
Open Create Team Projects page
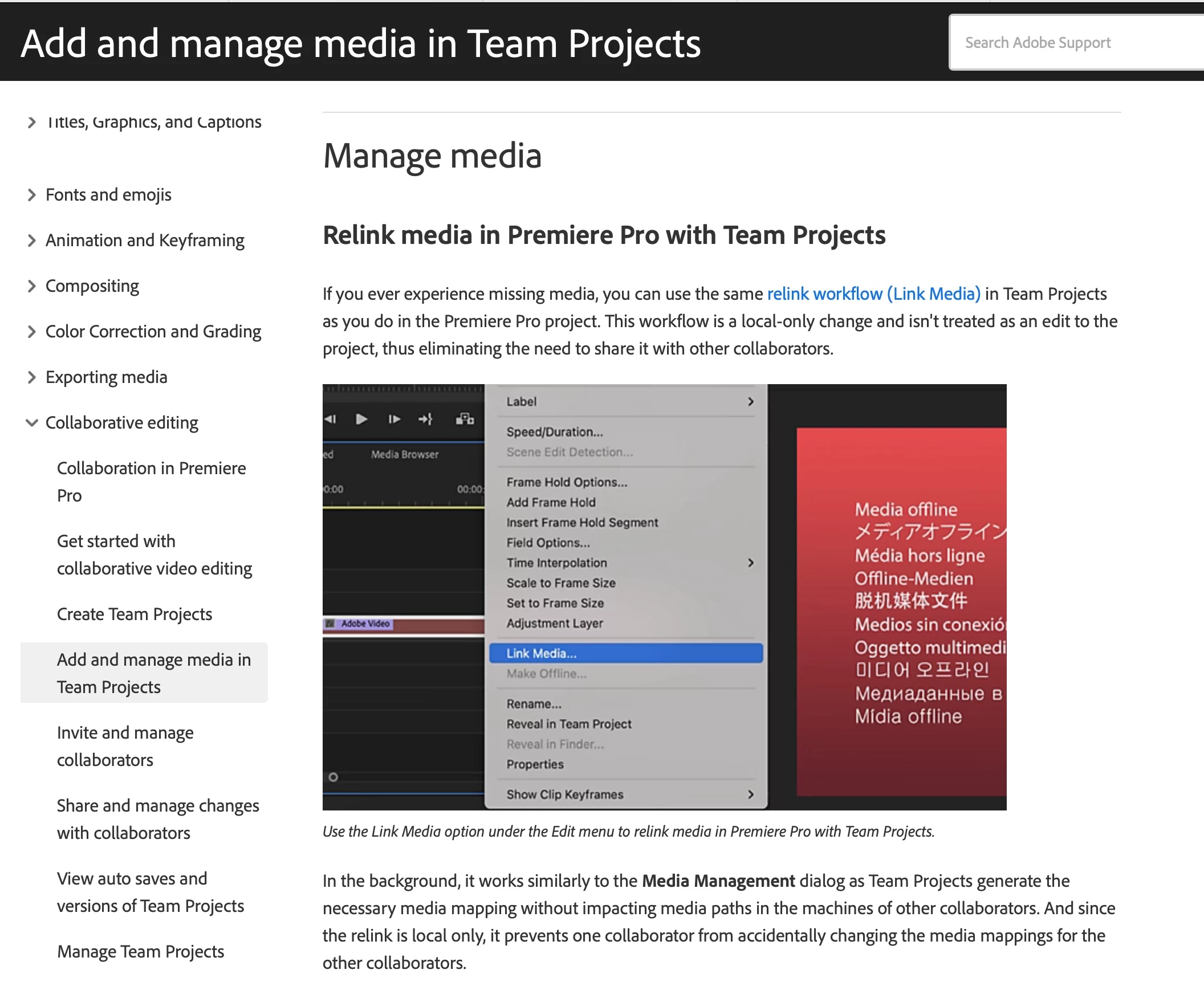pyautogui.click(x=135, y=614)
